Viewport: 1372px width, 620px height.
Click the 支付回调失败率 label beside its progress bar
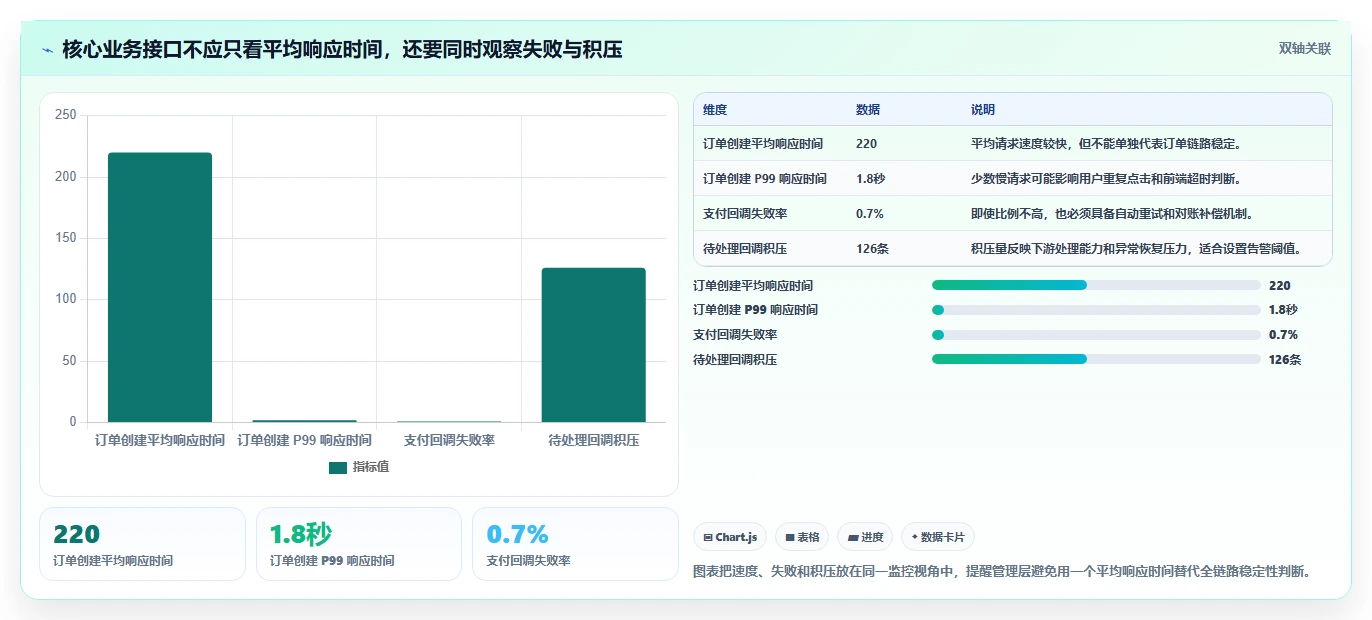(x=735, y=335)
